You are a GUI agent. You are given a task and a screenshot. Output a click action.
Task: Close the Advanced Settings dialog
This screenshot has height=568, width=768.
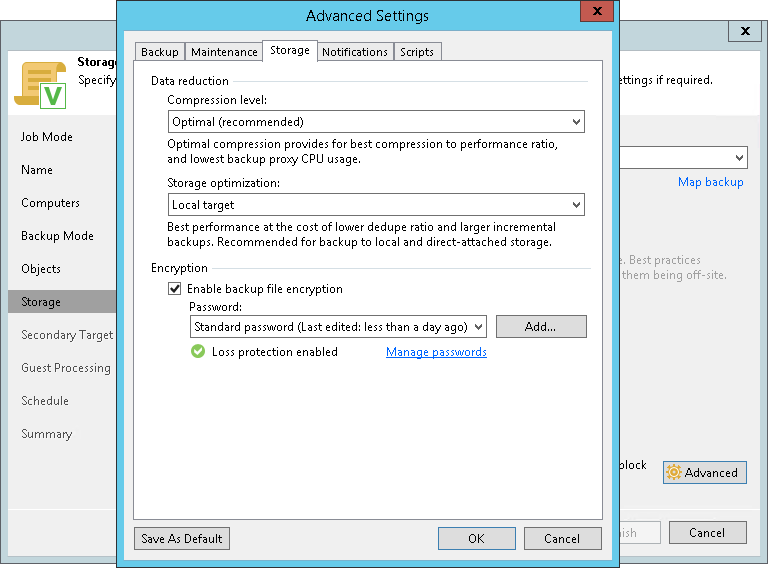pos(597,11)
